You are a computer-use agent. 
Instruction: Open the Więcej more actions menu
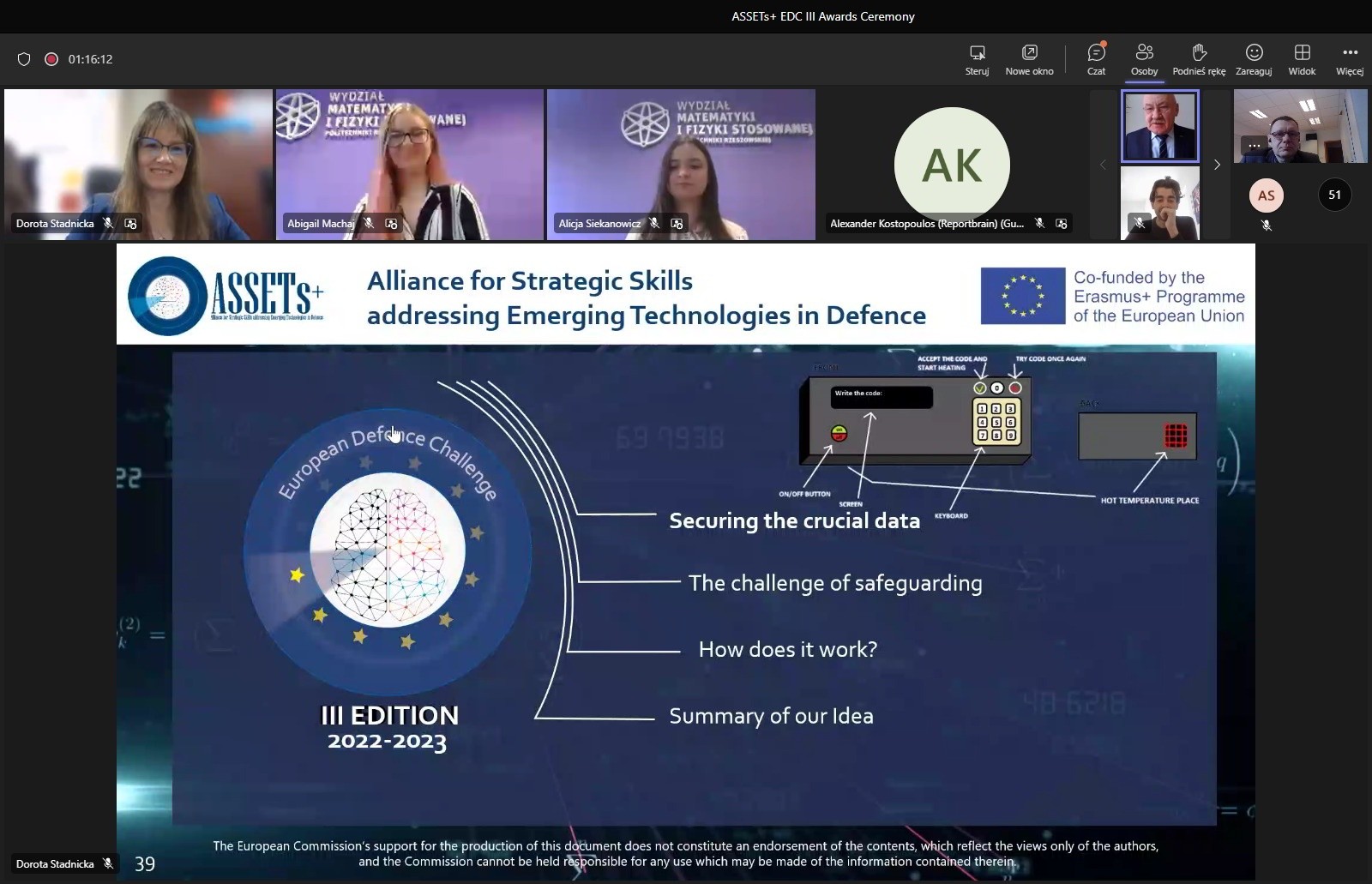point(1349,58)
